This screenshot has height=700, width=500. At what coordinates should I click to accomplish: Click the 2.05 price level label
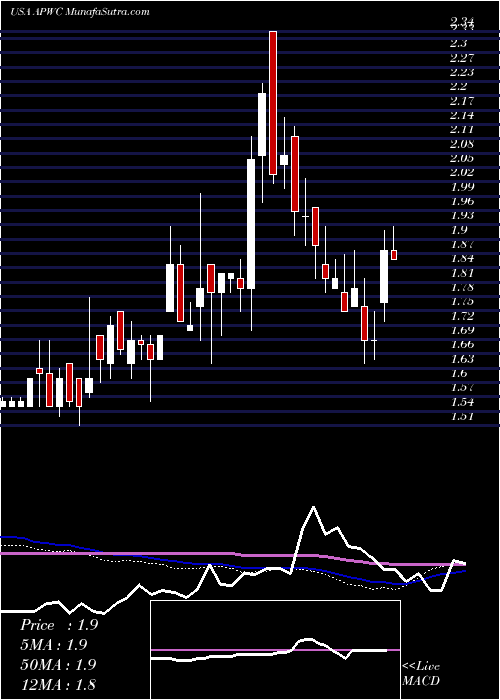[462, 158]
